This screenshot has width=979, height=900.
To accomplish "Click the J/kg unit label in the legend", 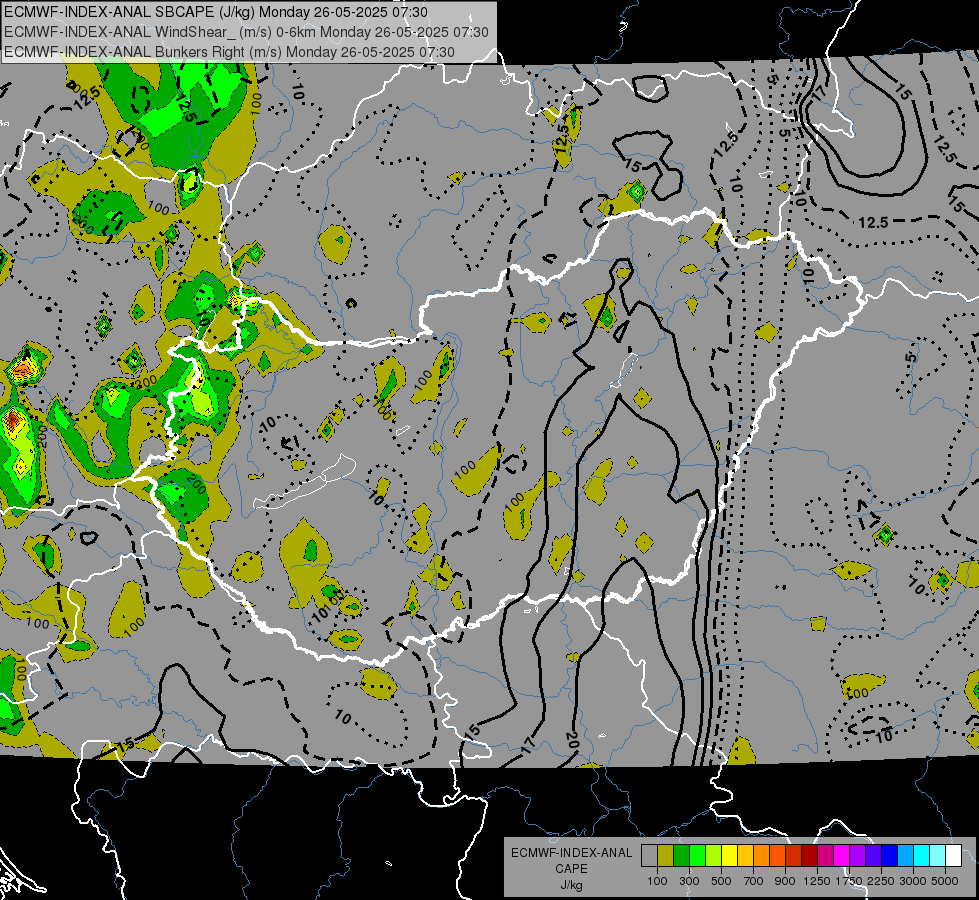I will [x=571, y=885].
